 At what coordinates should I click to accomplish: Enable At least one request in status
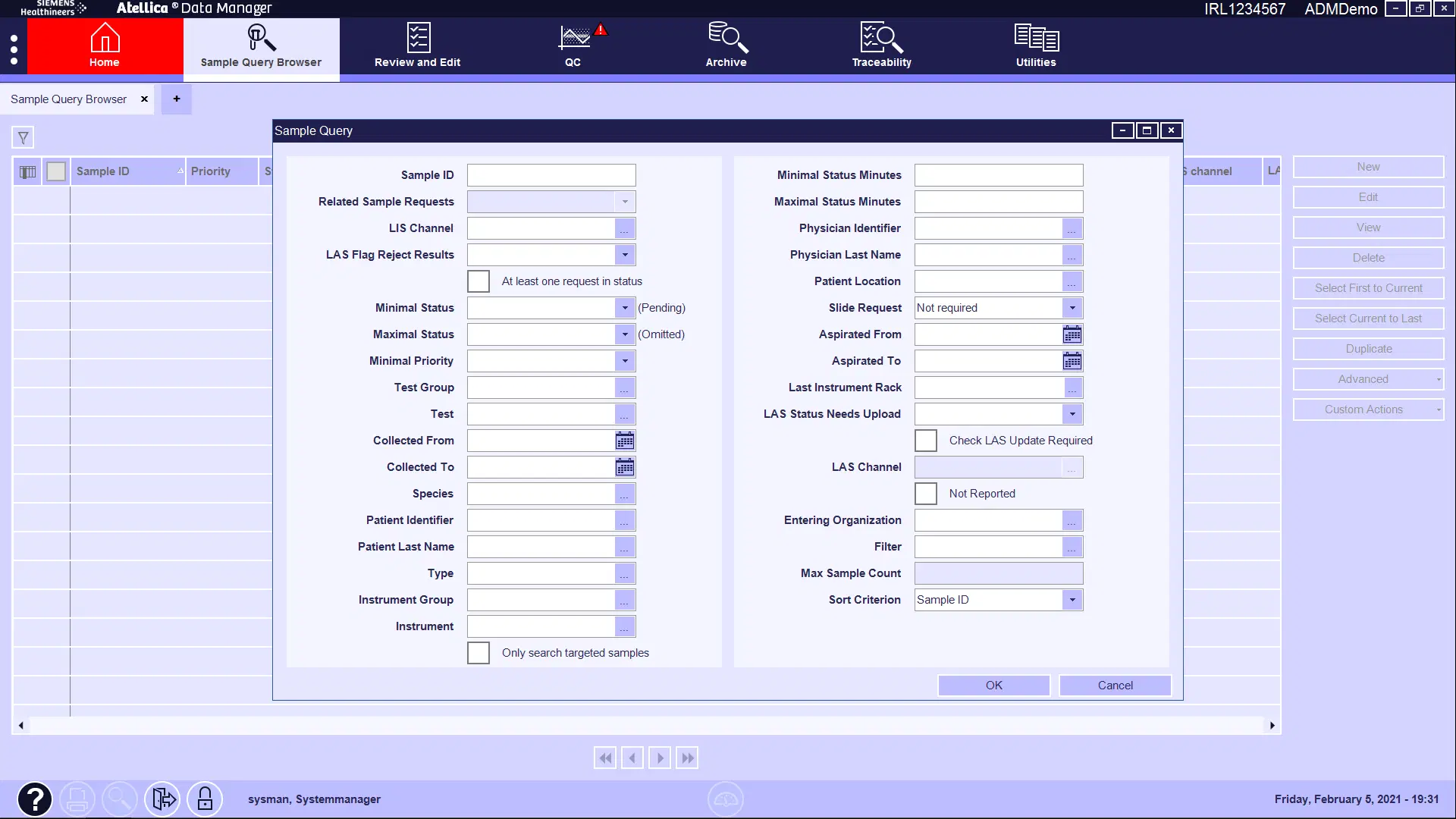point(479,281)
